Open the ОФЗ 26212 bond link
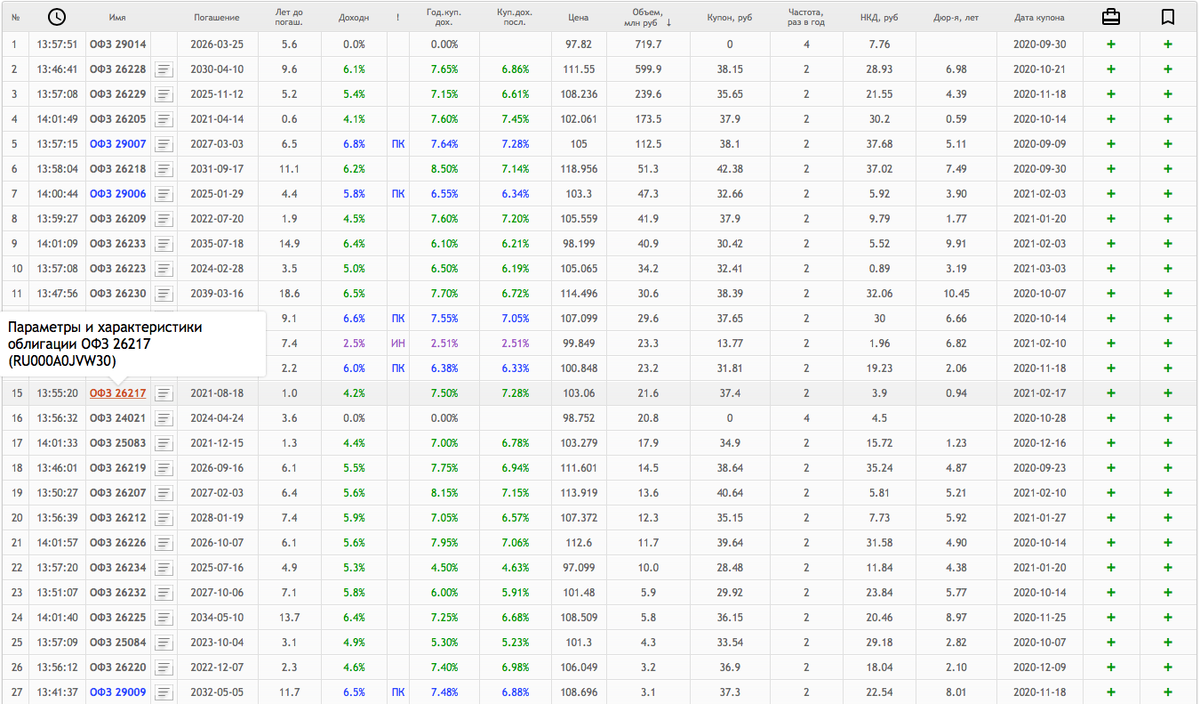 coord(118,518)
